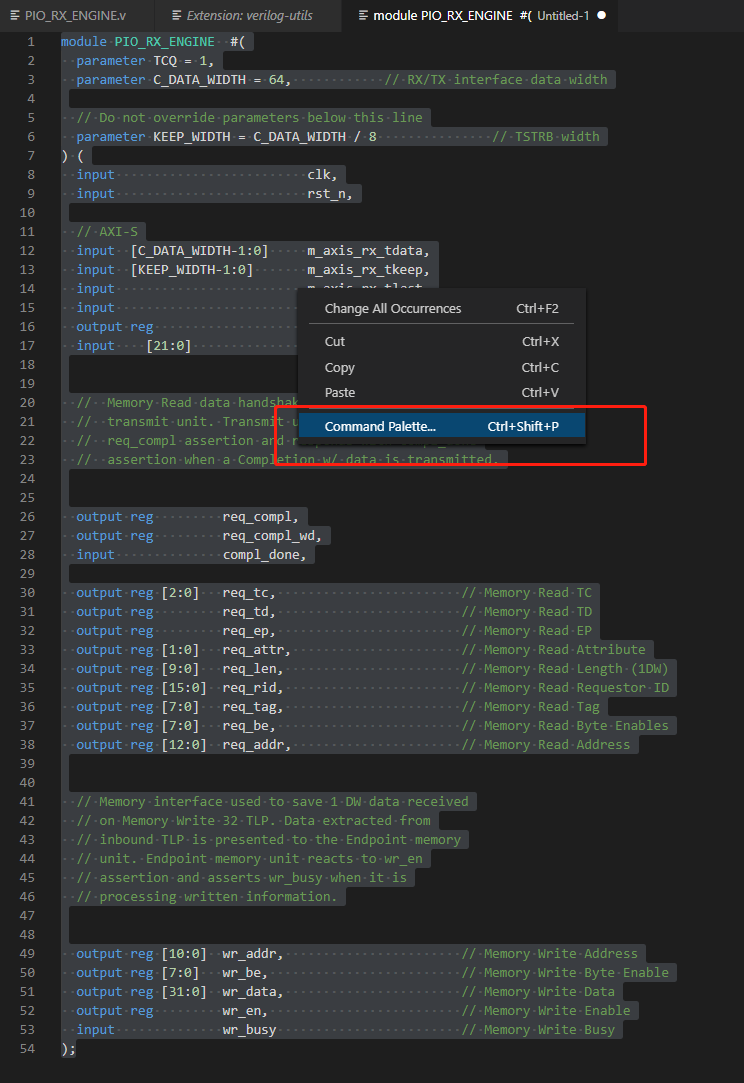Click 'compl_done,' on line 28
The image size is (744, 1083).
point(265,555)
